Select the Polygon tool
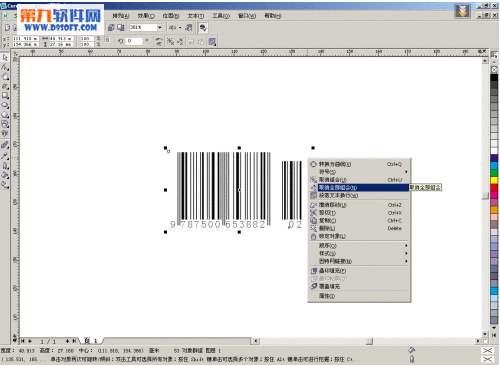 [5, 115]
